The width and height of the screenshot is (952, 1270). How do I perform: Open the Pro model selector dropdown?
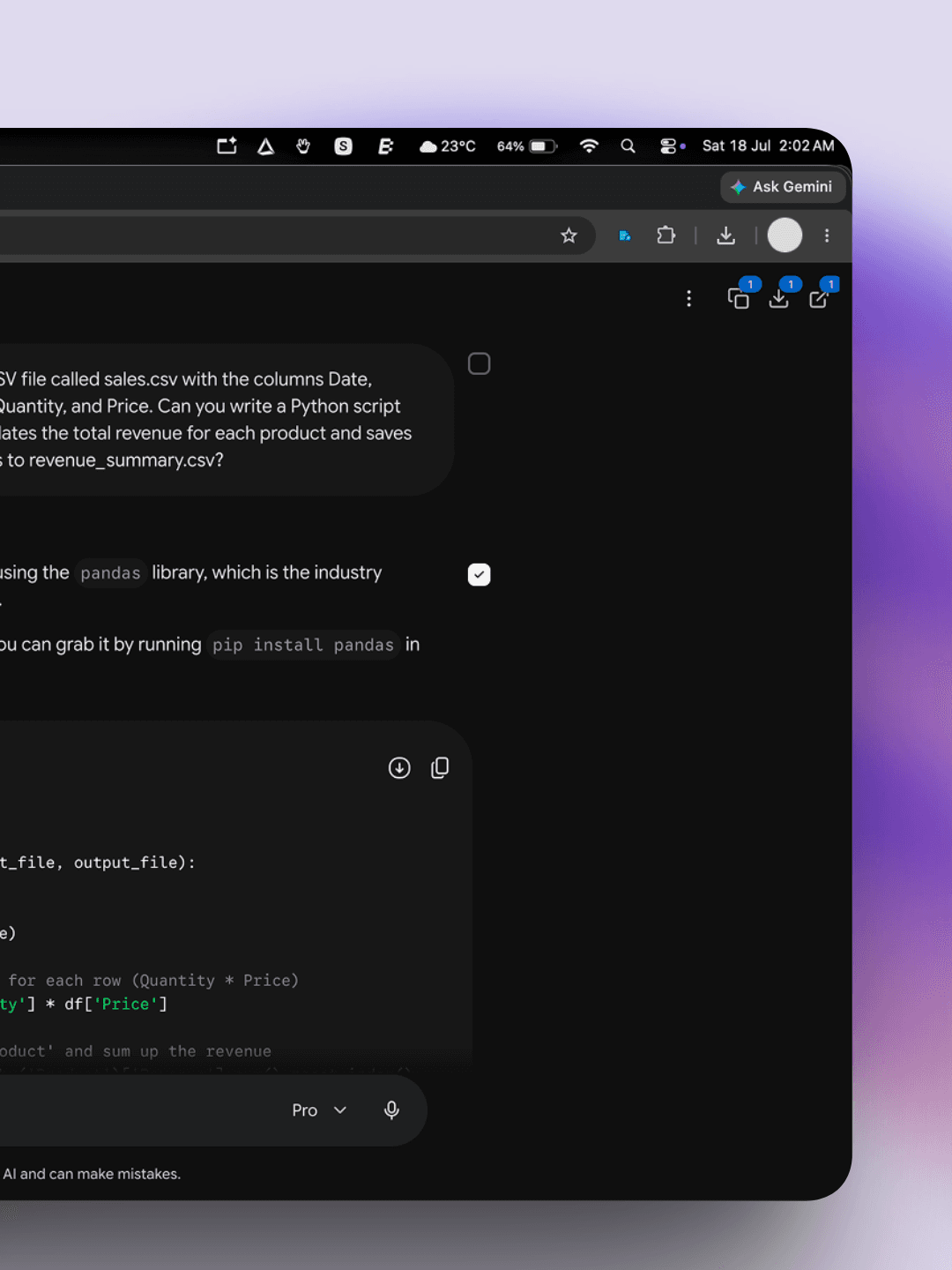click(x=319, y=1110)
